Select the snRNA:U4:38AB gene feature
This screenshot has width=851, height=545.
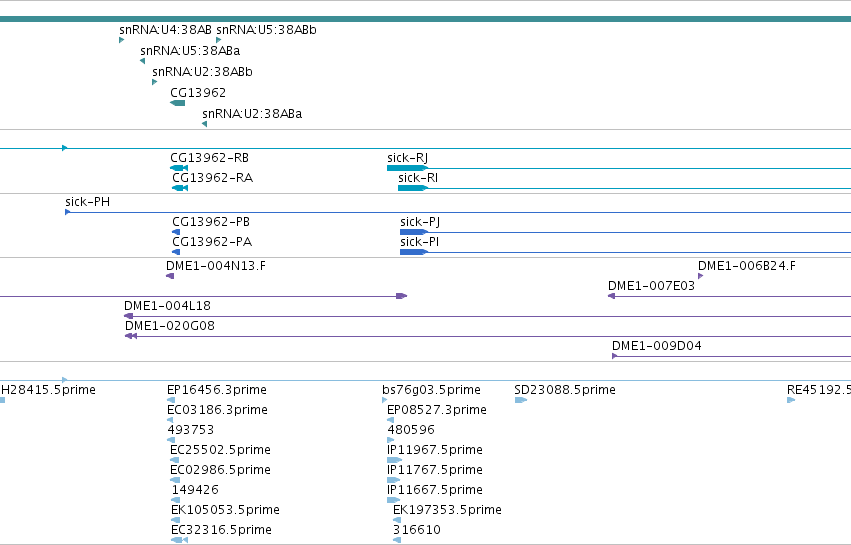click(122, 40)
